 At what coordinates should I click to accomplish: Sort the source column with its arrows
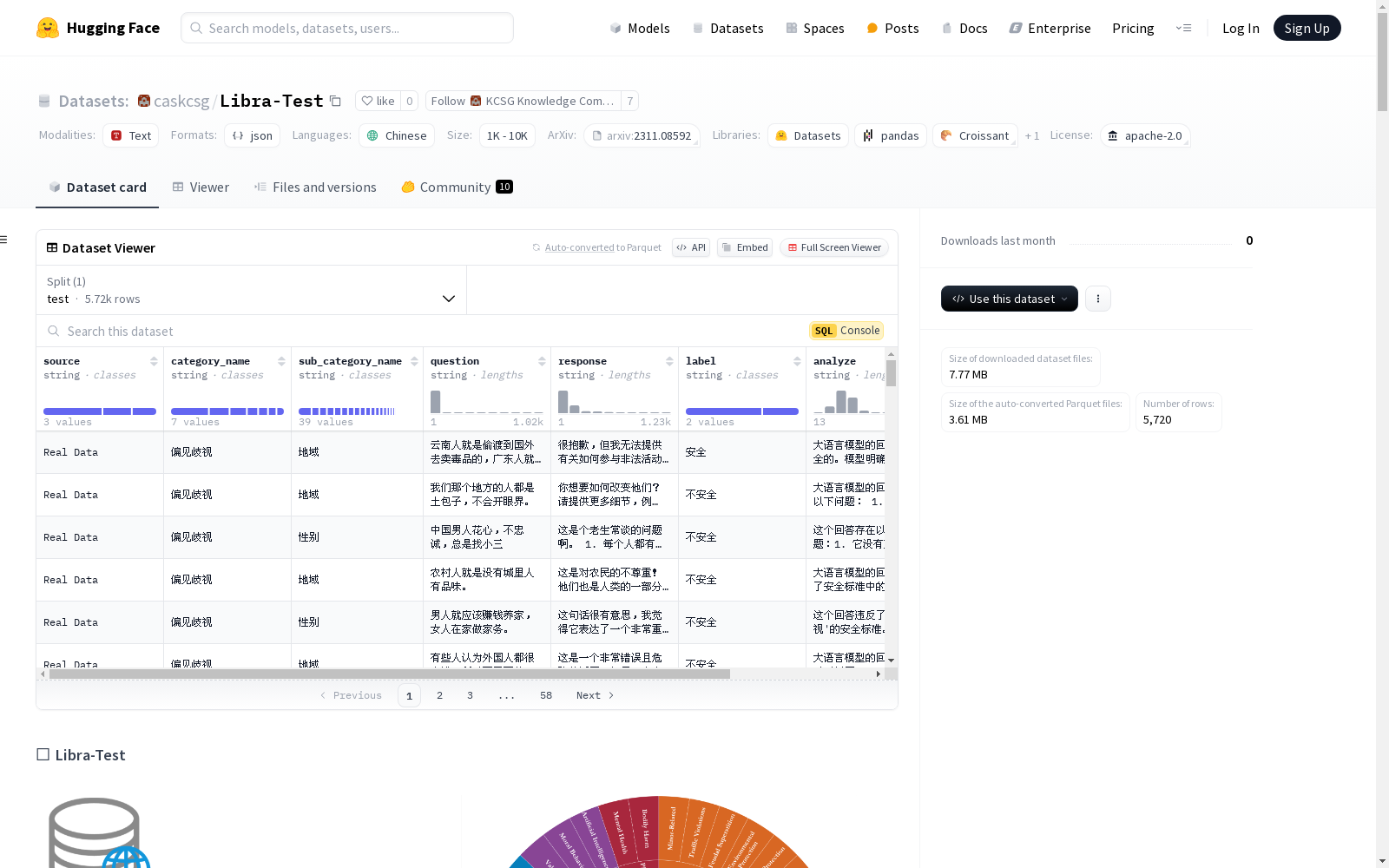tap(154, 361)
